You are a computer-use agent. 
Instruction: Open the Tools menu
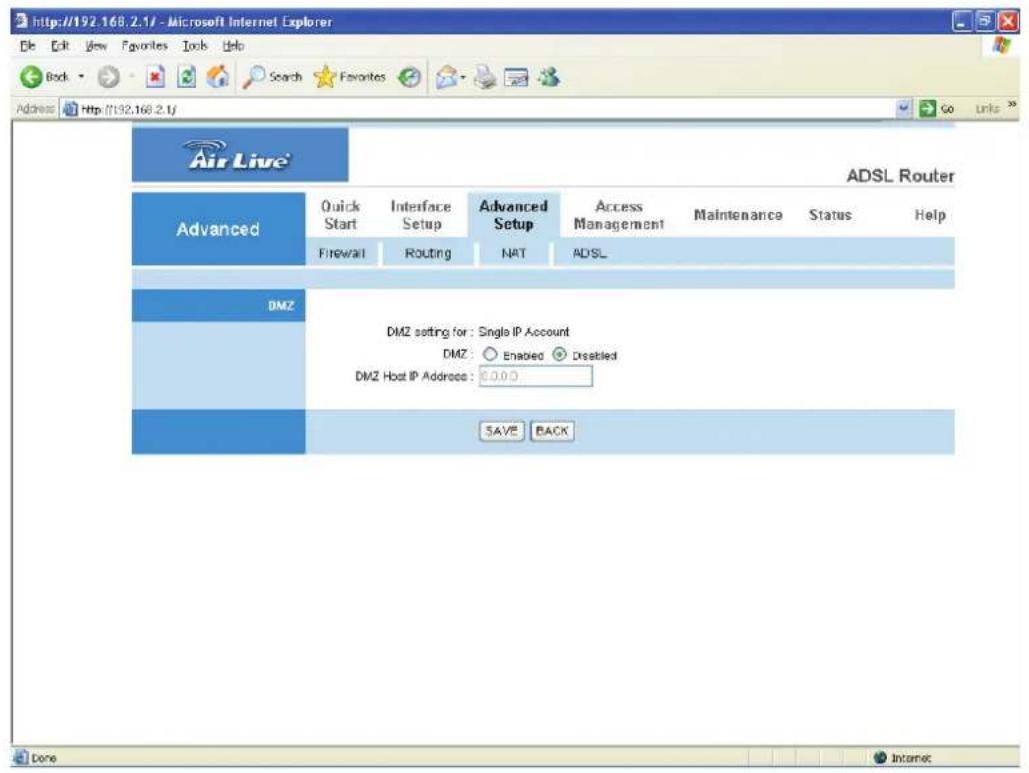coord(195,46)
